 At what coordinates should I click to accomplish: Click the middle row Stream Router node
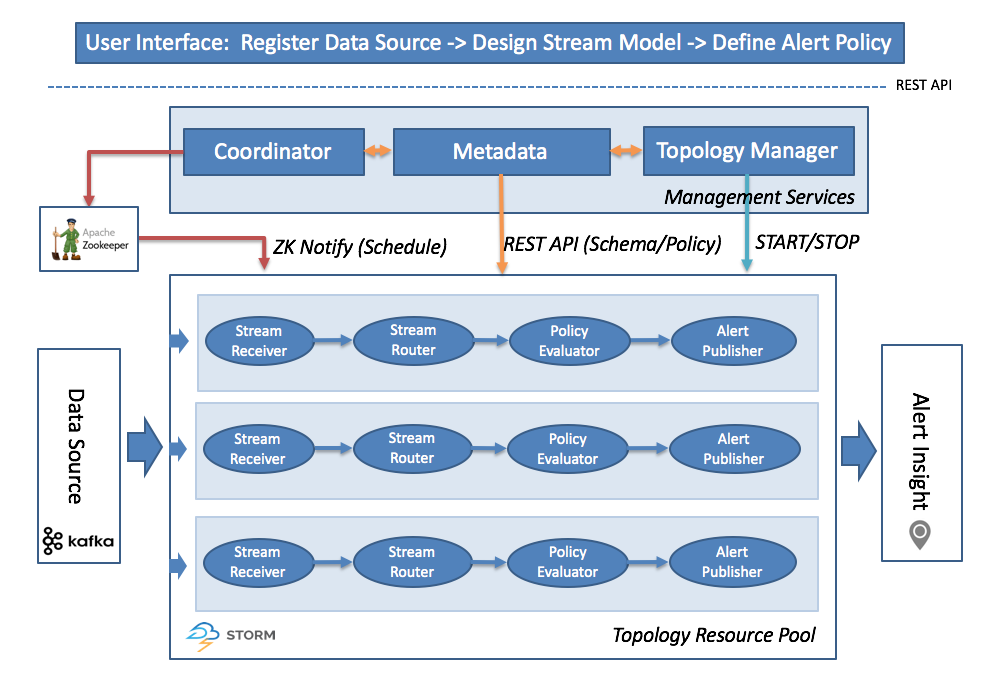point(412,448)
